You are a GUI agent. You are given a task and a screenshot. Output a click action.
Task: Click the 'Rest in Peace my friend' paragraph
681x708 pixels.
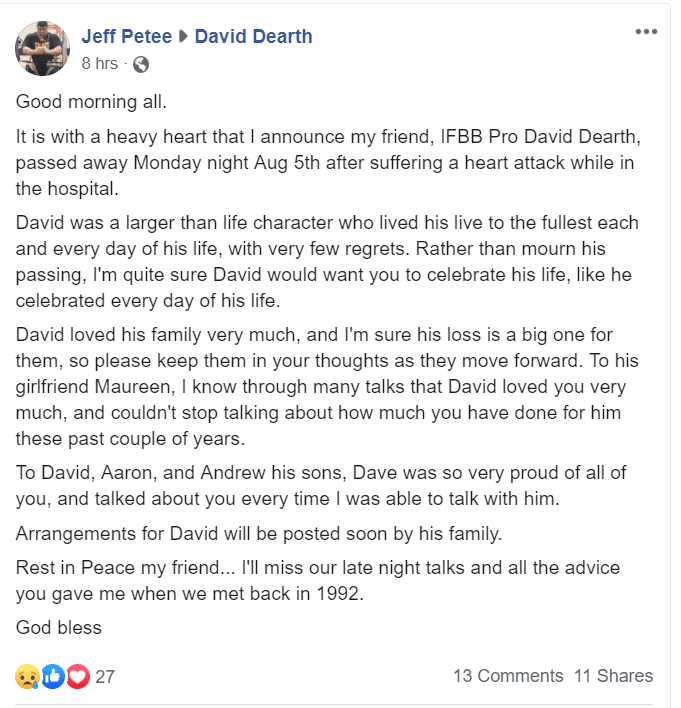(x=318, y=579)
